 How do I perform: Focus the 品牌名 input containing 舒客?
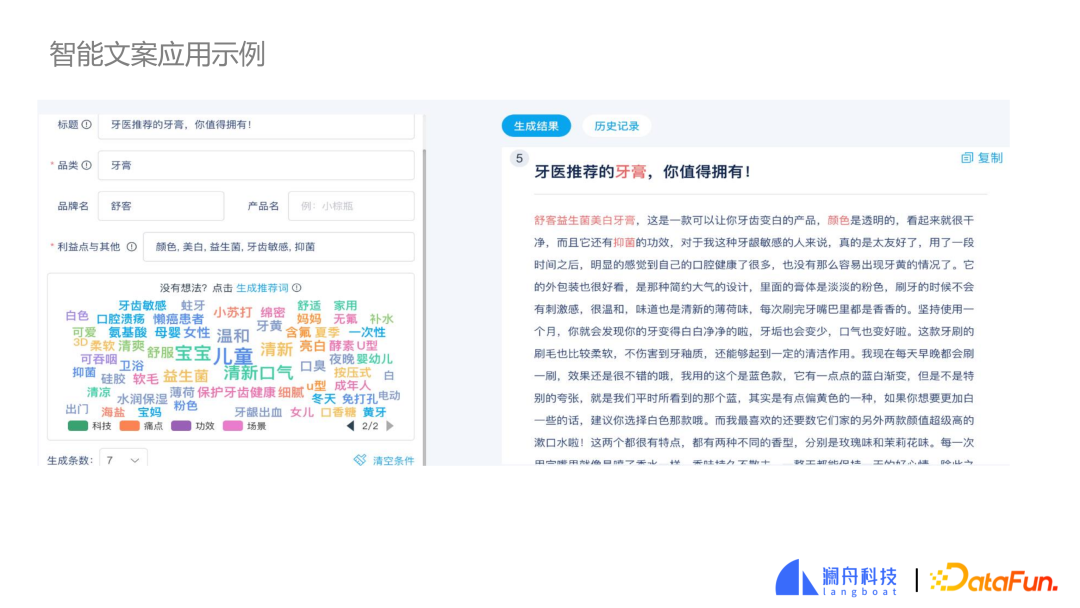click(161, 206)
